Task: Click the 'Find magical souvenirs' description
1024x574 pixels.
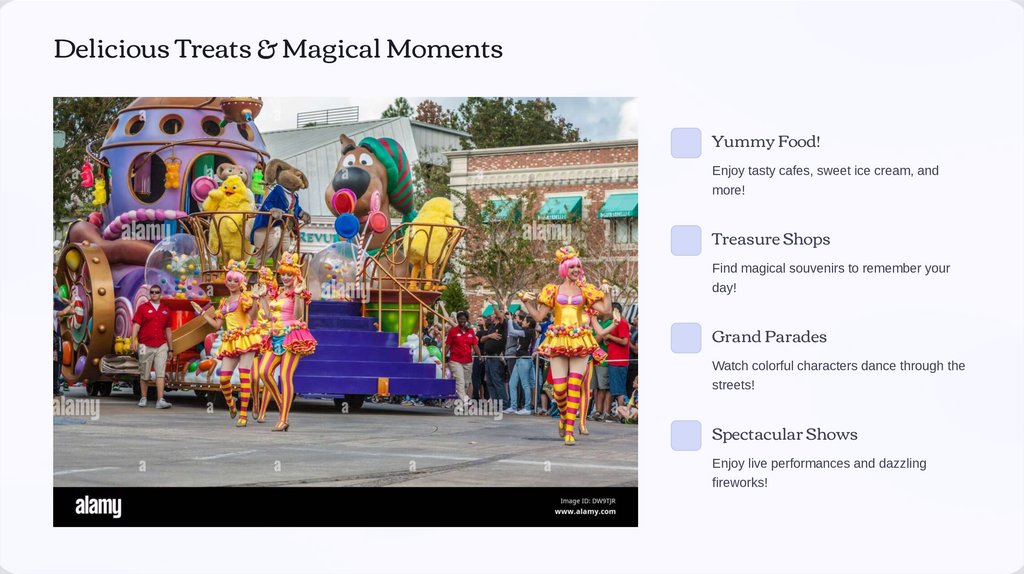Action: coord(831,278)
